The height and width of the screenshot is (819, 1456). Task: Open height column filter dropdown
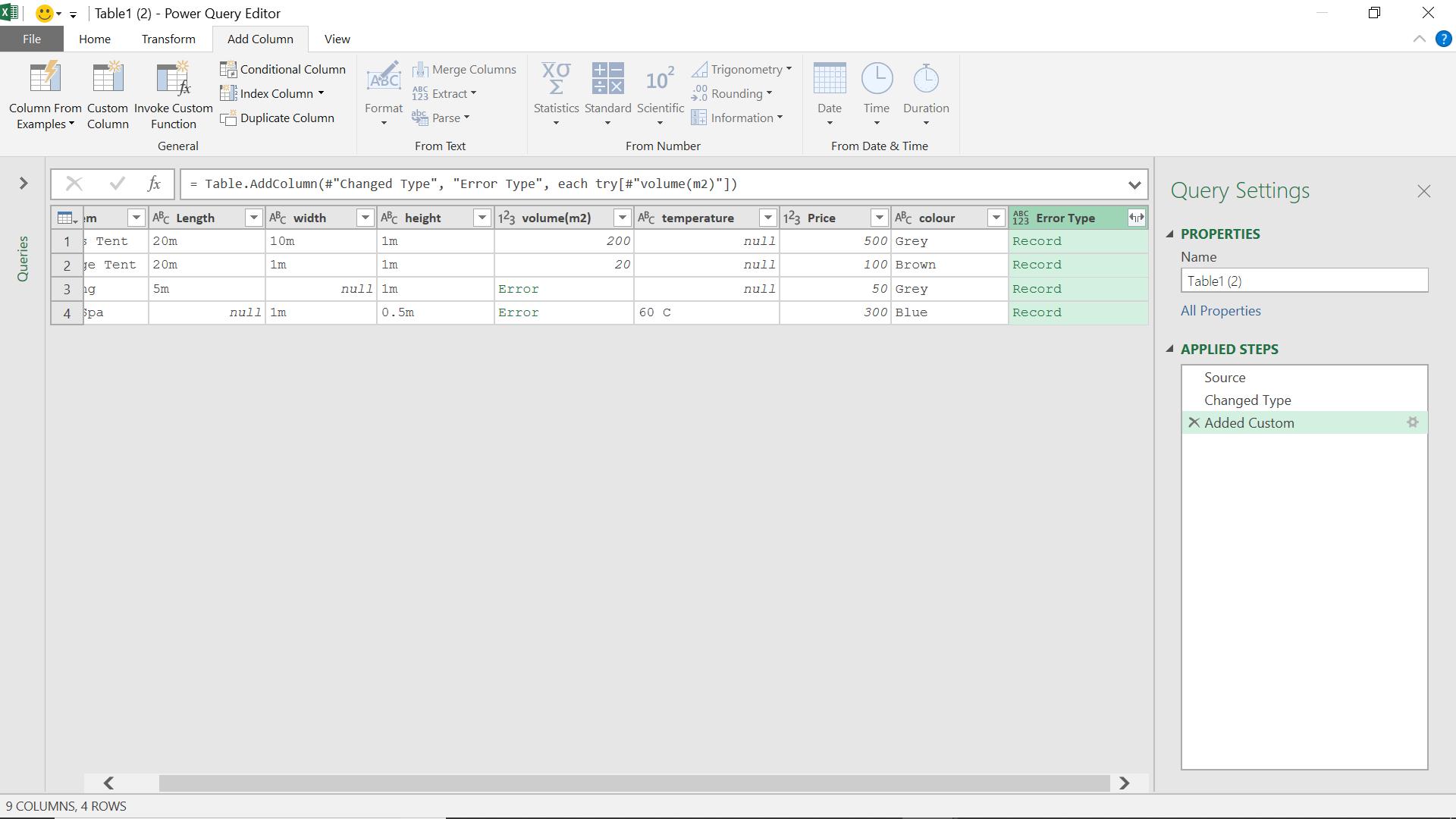(482, 218)
